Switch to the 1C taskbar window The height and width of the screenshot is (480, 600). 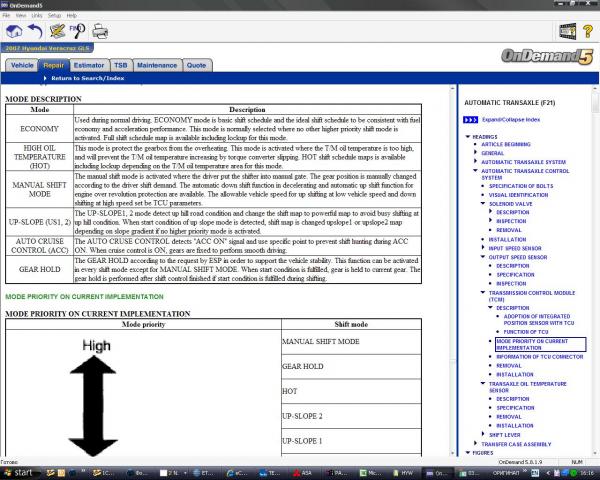pyautogui.click(x=103, y=473)
